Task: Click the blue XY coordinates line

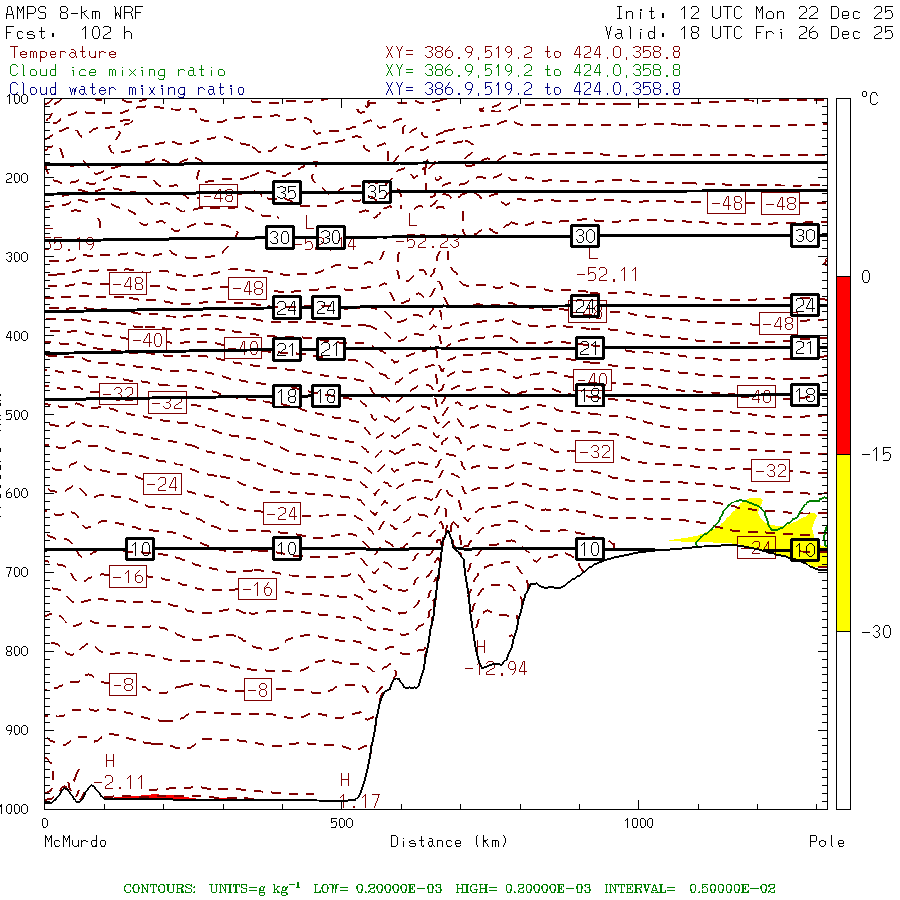Action: (x=533, y=89)
